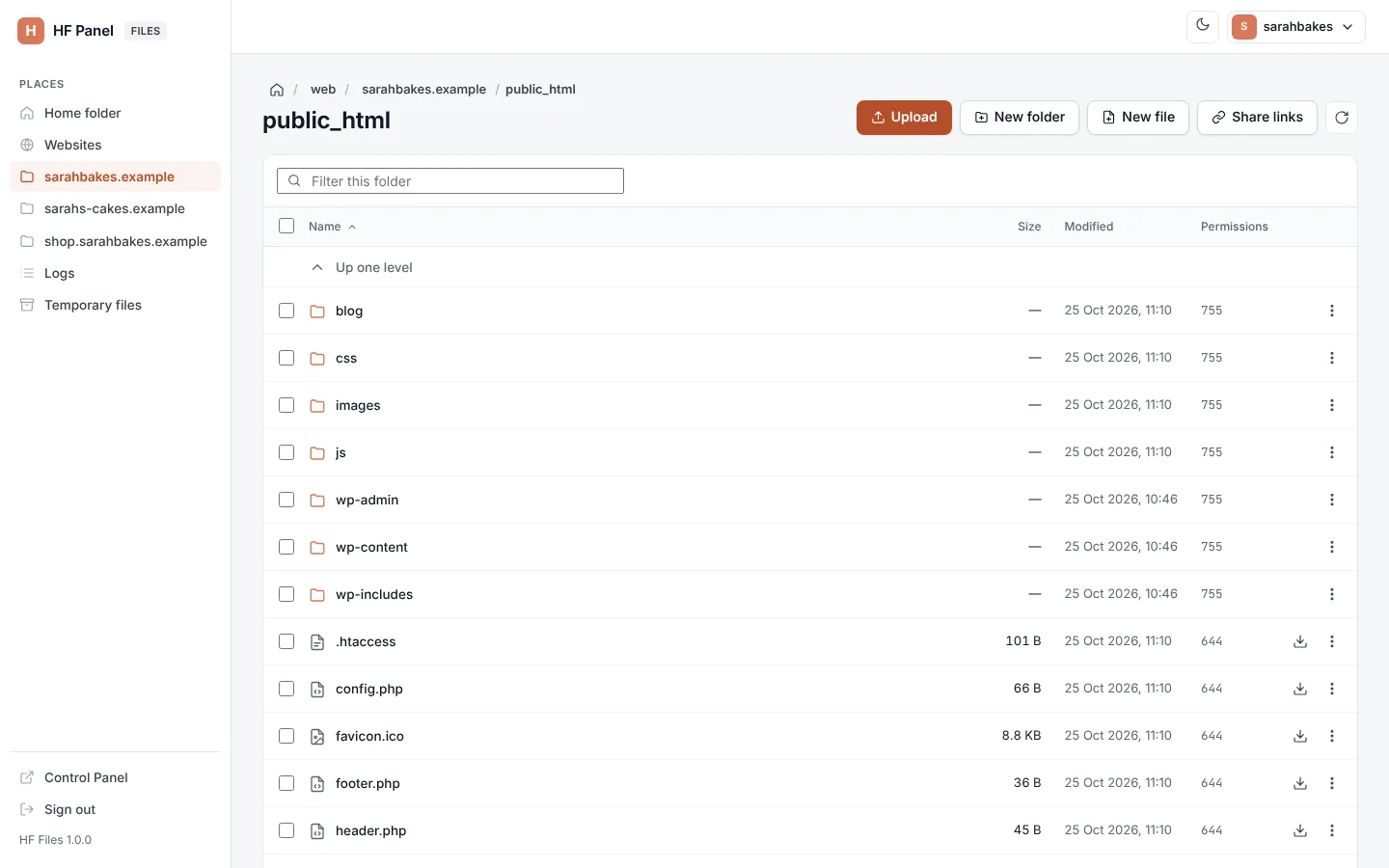1389x868 pixels.
Task: Create a New file
Action: (1138, 118)
